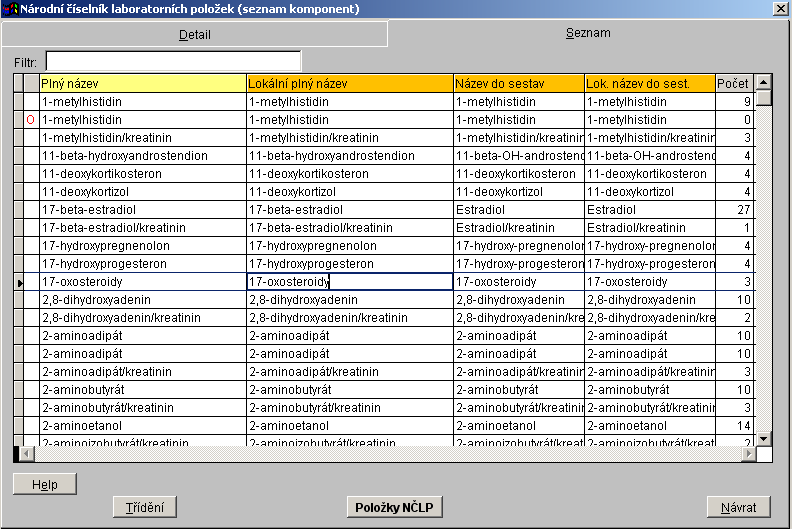
Task: Click the current row arrow indicator
Action: (x=18, y=283)
